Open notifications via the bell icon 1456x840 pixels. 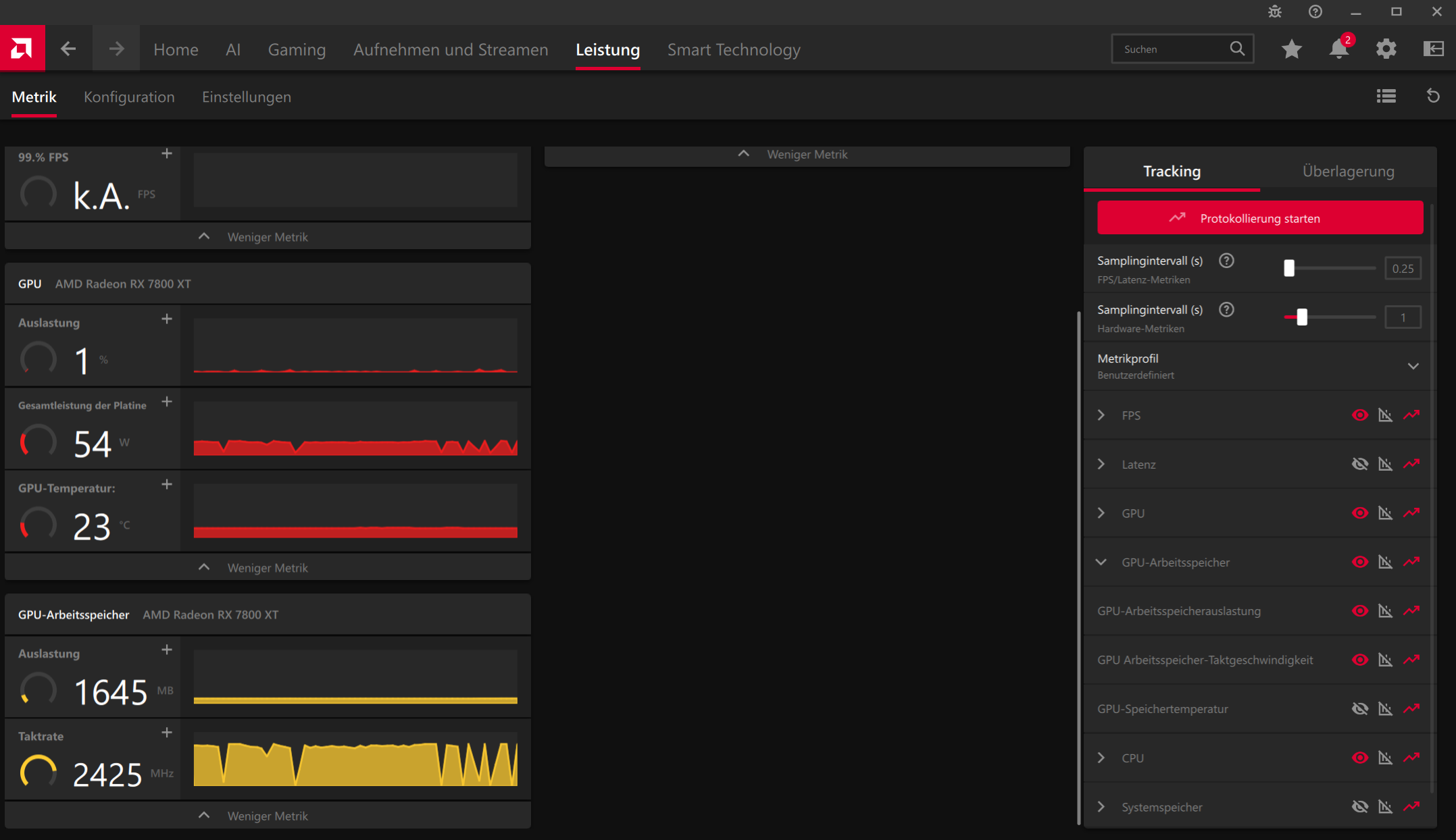point(1338,49)
